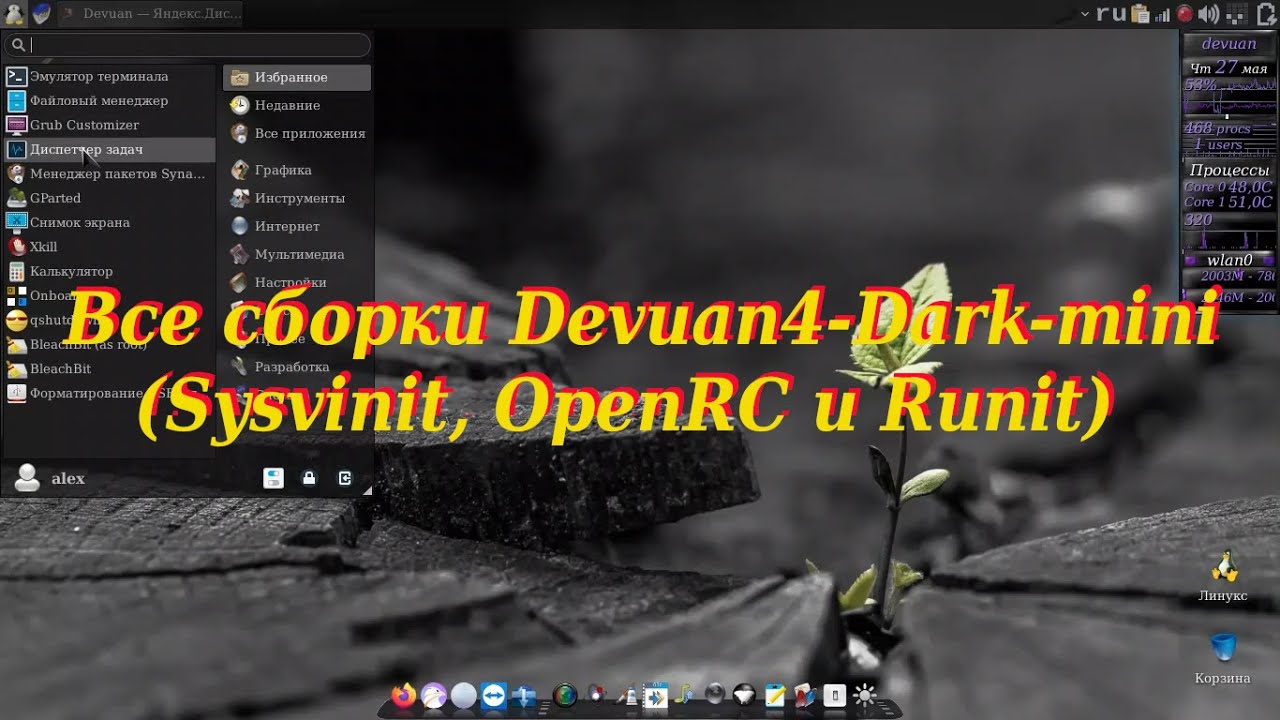This screenshot has height=720, width=1280.
Task: Launch Форматирование entry
Action: (x=108, y=393)
